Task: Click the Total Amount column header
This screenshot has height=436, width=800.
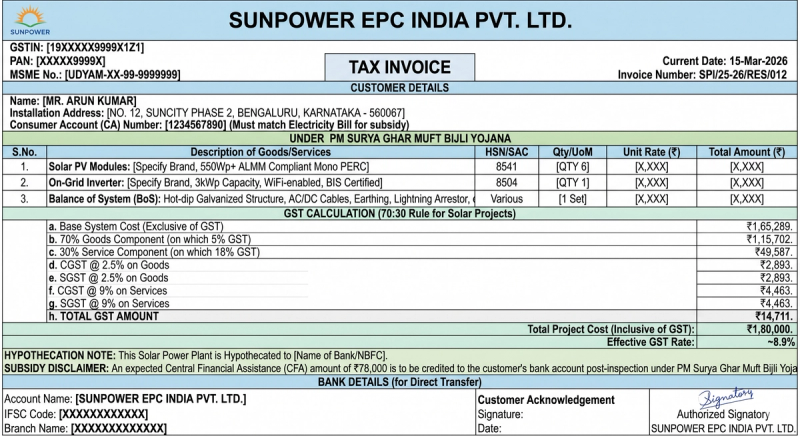Action: (x=747, y=152)
